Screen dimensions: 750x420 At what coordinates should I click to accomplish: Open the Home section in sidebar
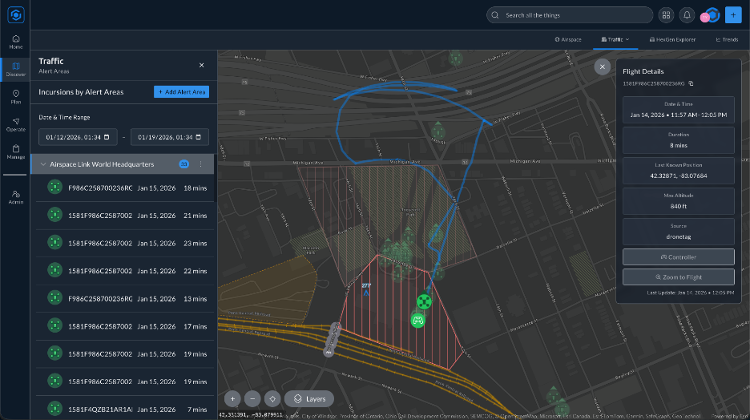(15, 40)
